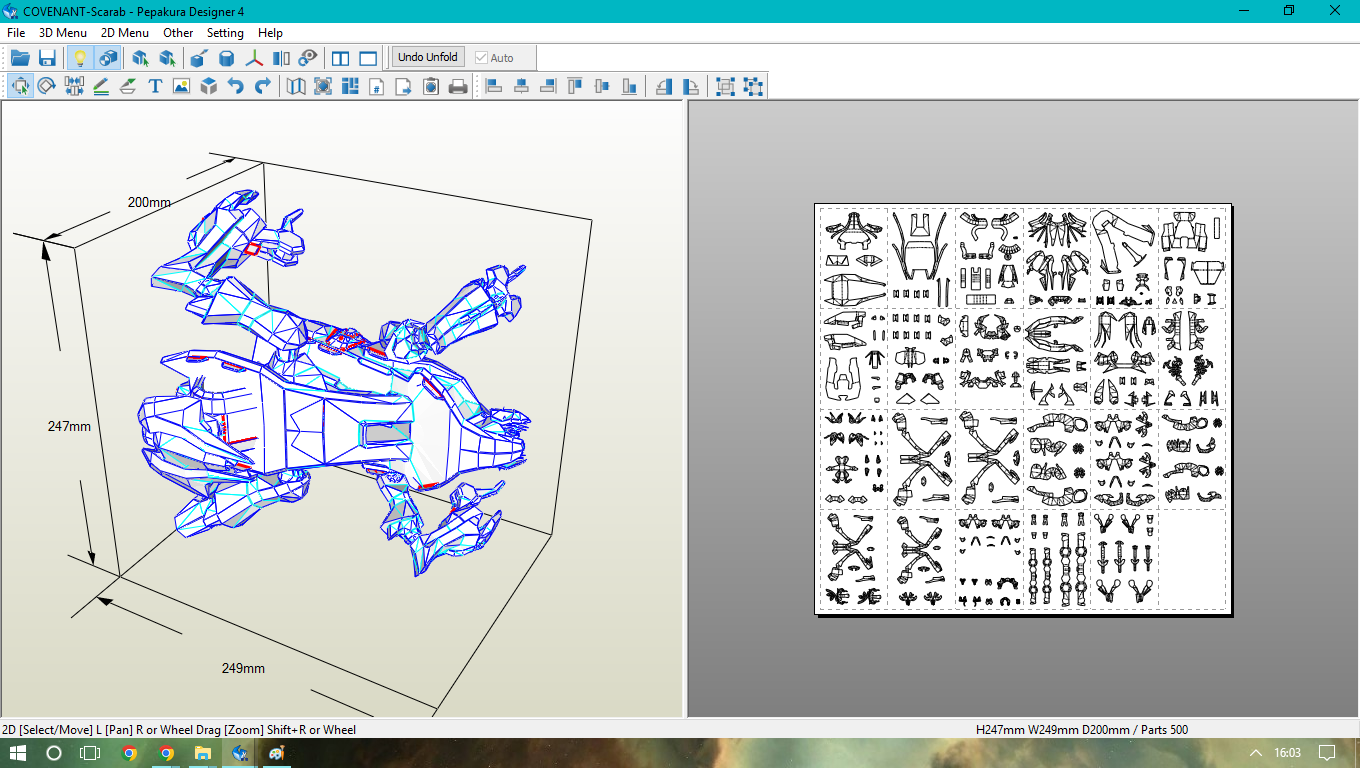Screen dimensions: 1360x768
Task: Pick the Input Text tool
Action: click(x=155, y=87)
